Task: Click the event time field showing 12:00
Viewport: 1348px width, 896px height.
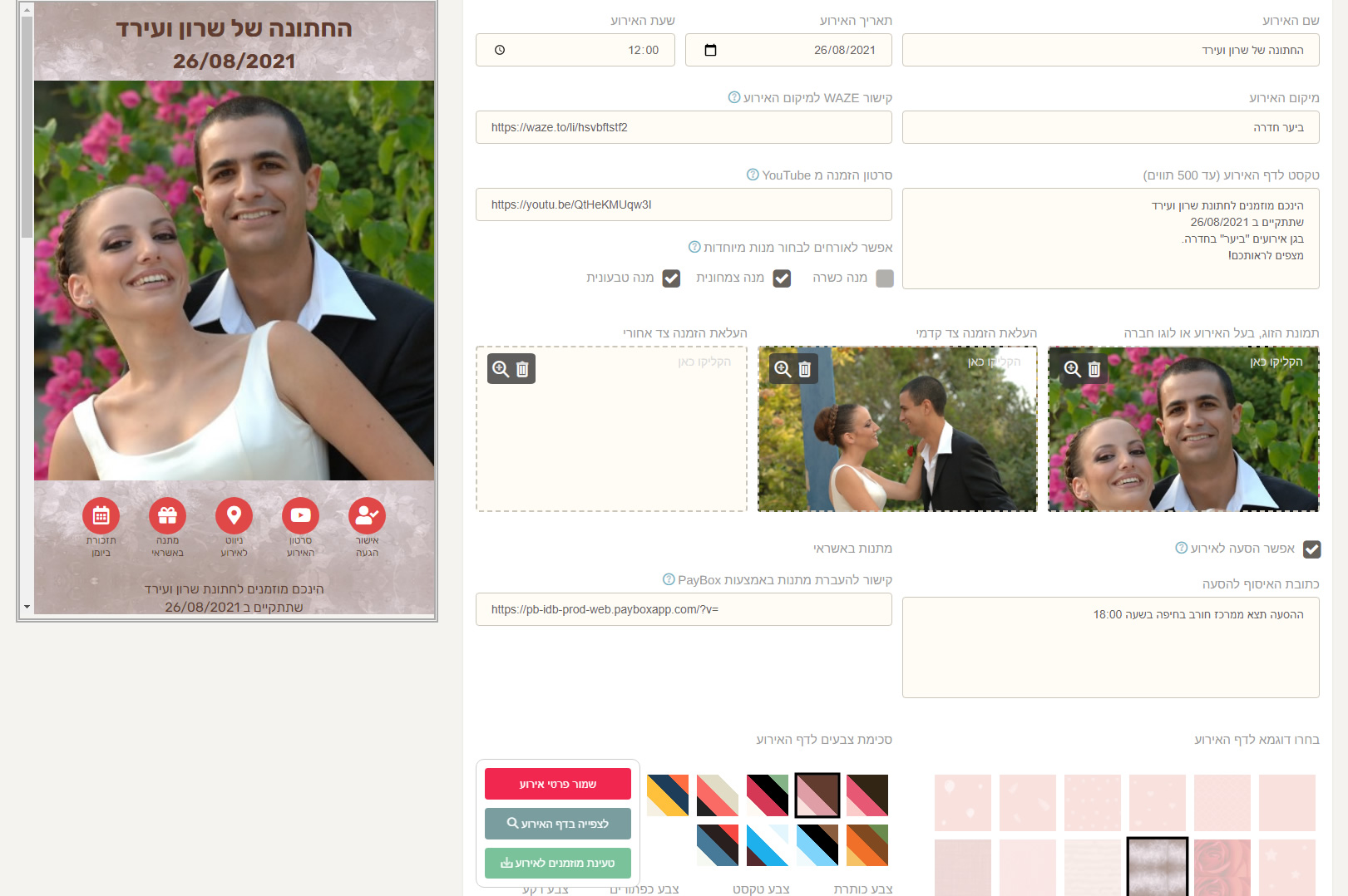Action: tap(575, 50)
